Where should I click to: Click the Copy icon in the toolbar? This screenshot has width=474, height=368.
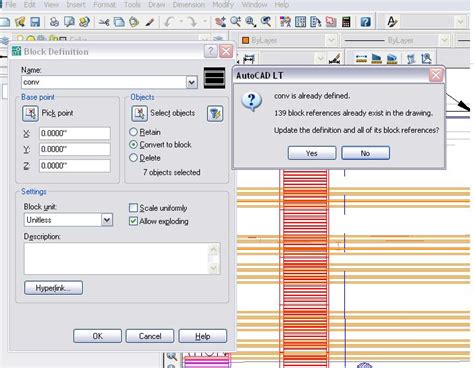119,22
